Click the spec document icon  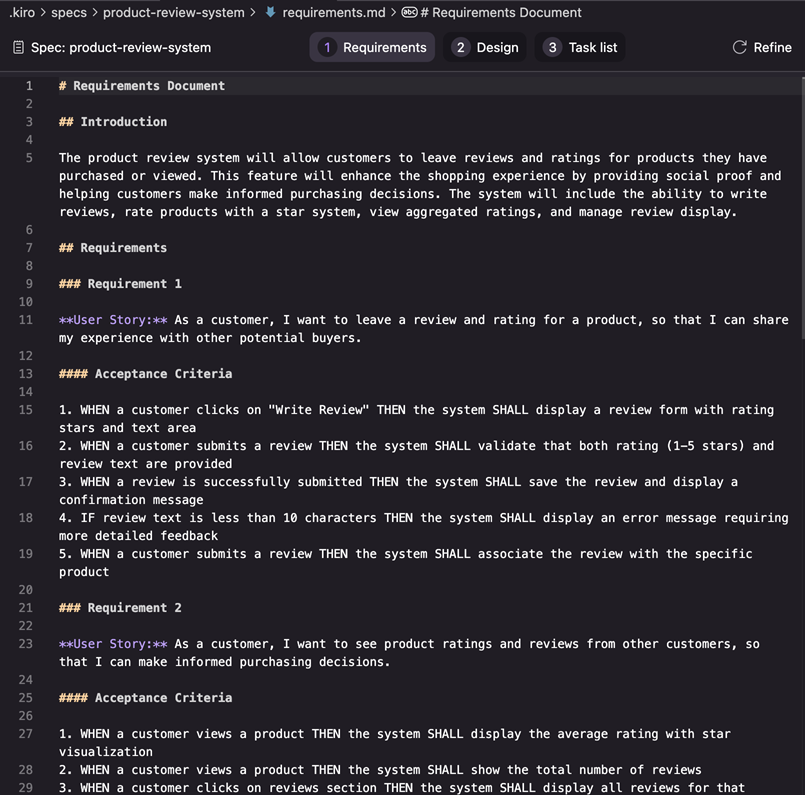pos(18,47)
